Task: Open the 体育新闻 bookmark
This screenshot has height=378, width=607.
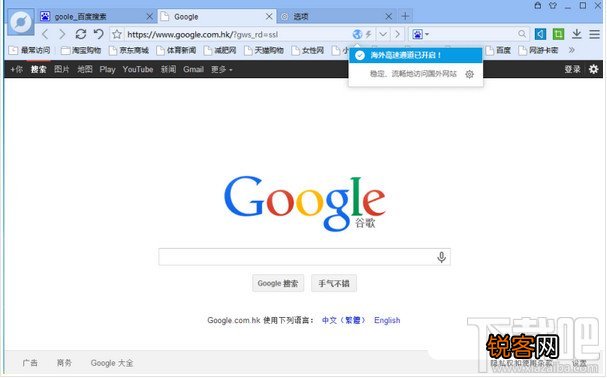Action: click(176, 50)
